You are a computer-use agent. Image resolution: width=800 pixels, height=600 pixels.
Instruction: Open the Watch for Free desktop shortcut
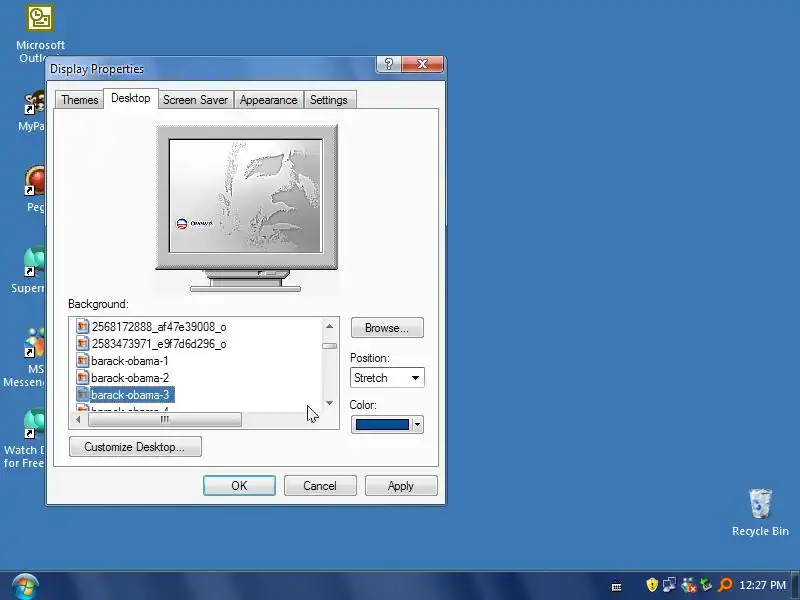24,439
